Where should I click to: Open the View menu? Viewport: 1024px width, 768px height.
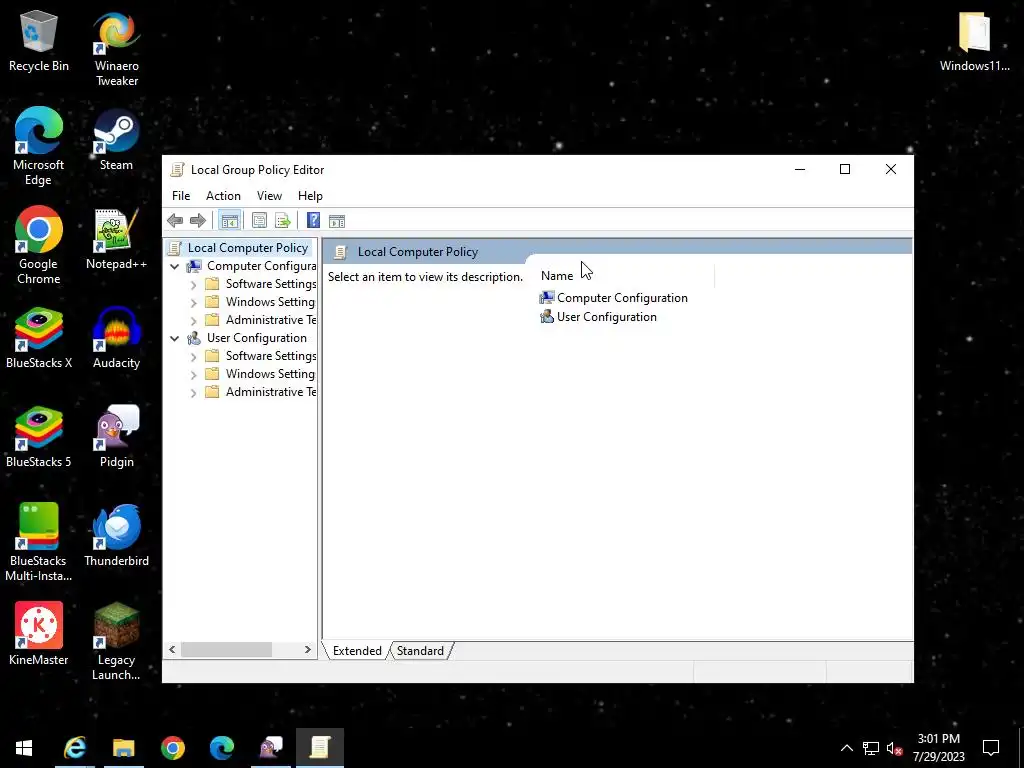coord(269,196)
